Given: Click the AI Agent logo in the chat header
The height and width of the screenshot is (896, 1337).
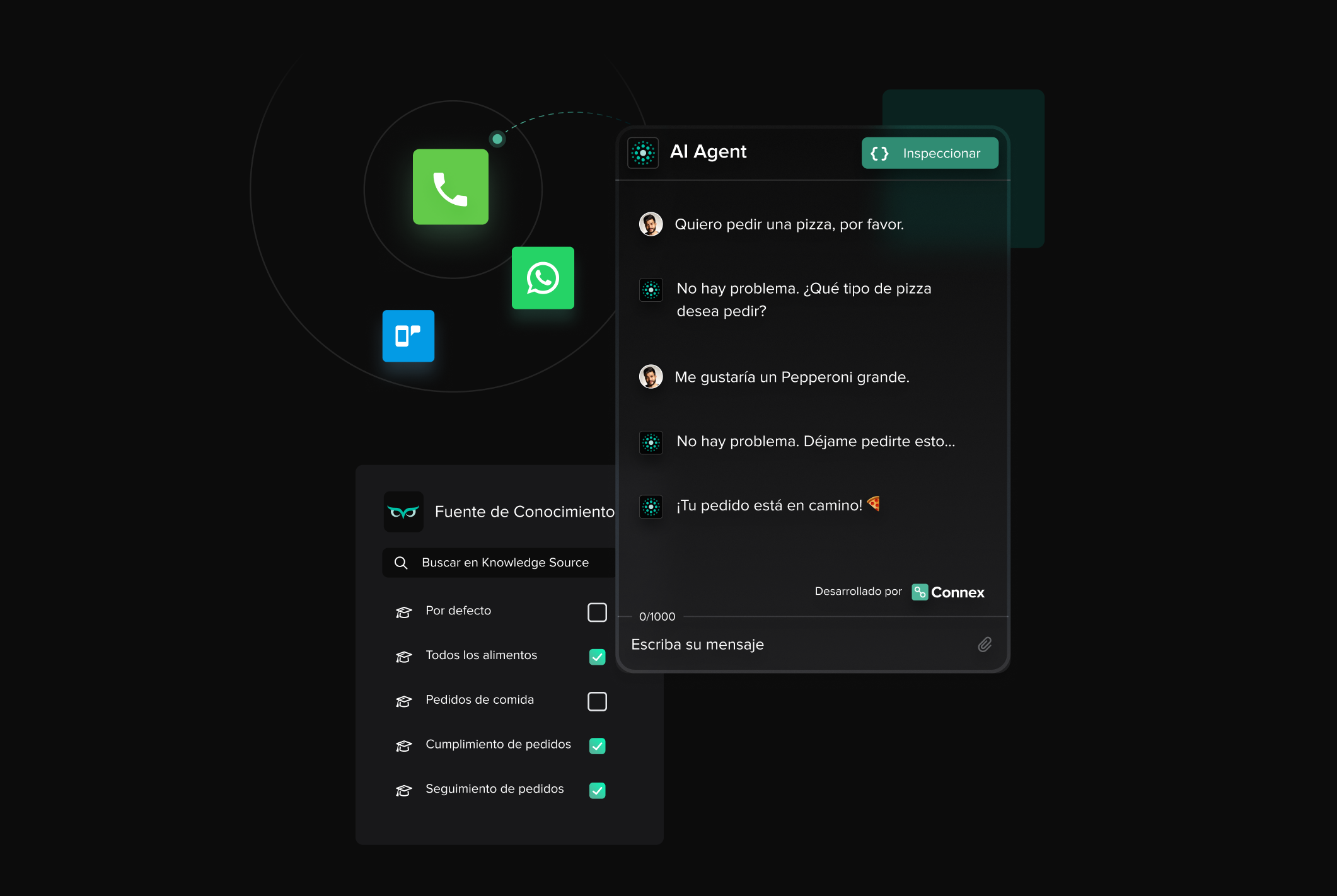Looking at the screenshot, I should (x=643, y=152).
